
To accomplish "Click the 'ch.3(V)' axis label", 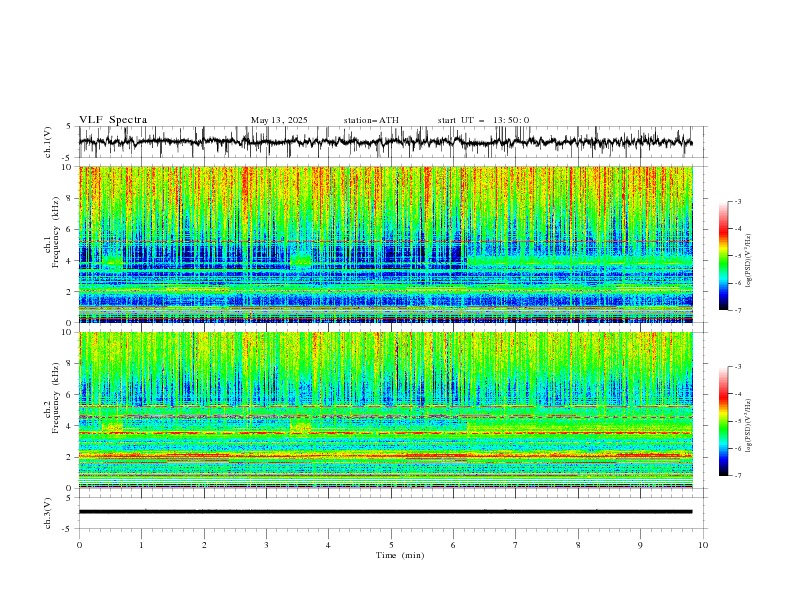I will coord(48,513).
